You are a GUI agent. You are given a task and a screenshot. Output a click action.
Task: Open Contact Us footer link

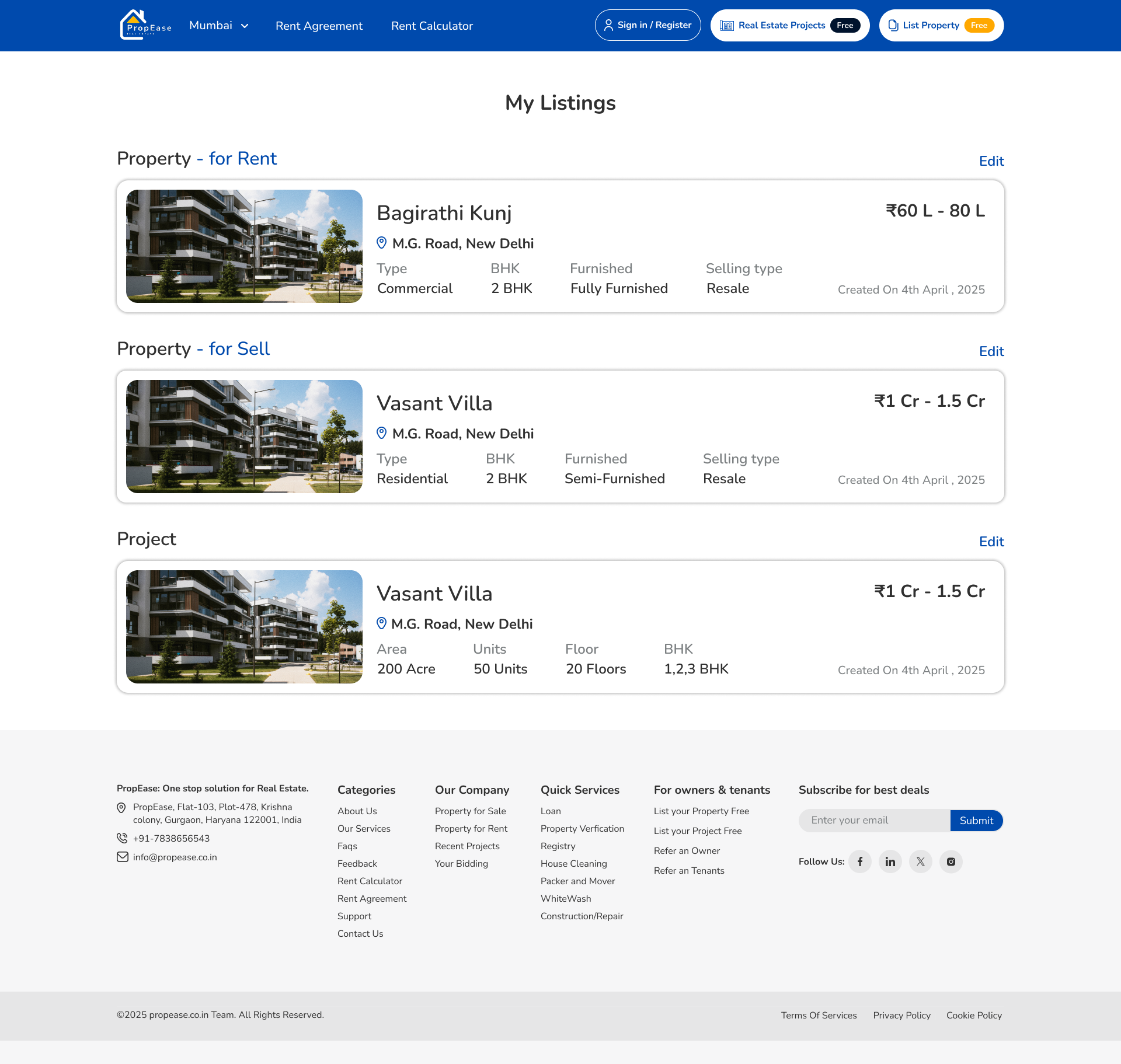coord(360,934)
